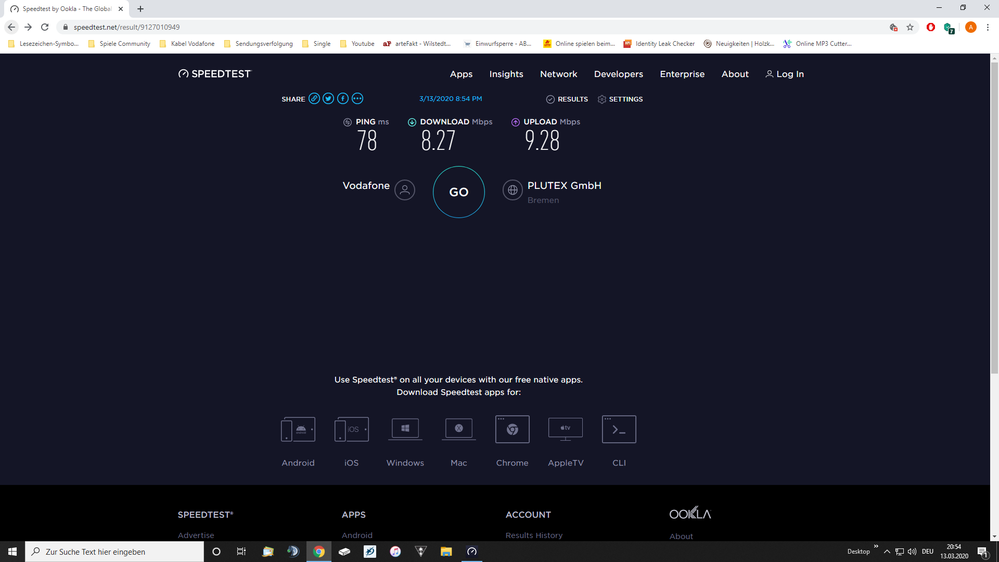Viewport: 999px width, 562px height.
Task: Open Online MP3 Cutter bookmark
Action: (817, 44)
